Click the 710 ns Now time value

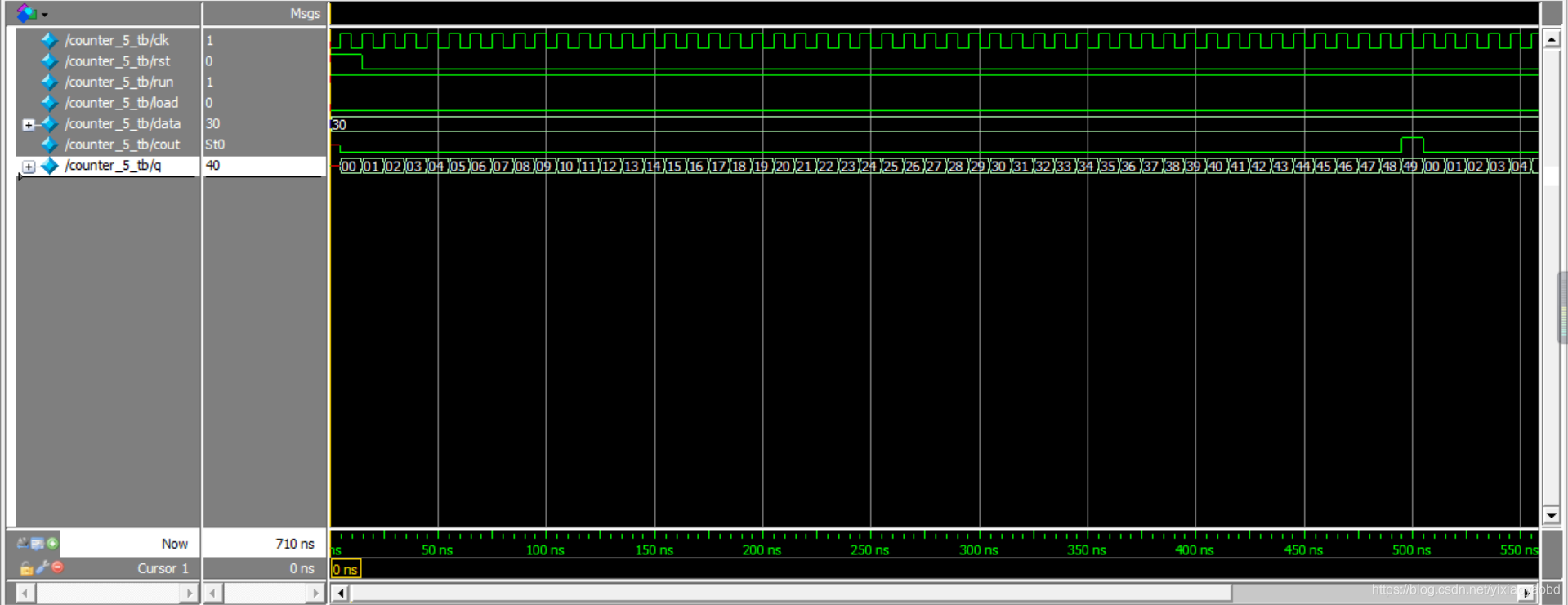pos(295,544)
